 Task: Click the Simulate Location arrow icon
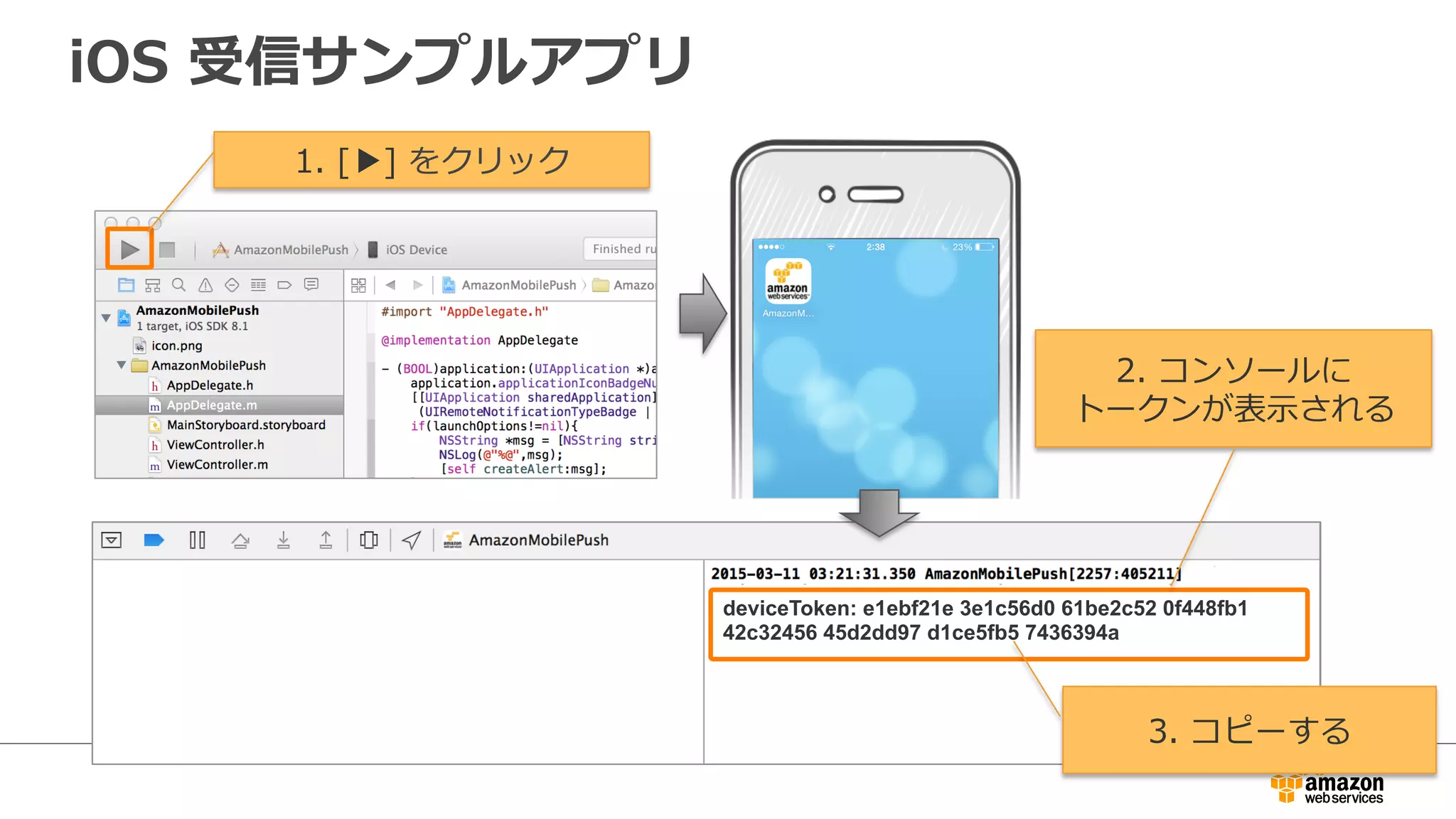coord(412,540)
